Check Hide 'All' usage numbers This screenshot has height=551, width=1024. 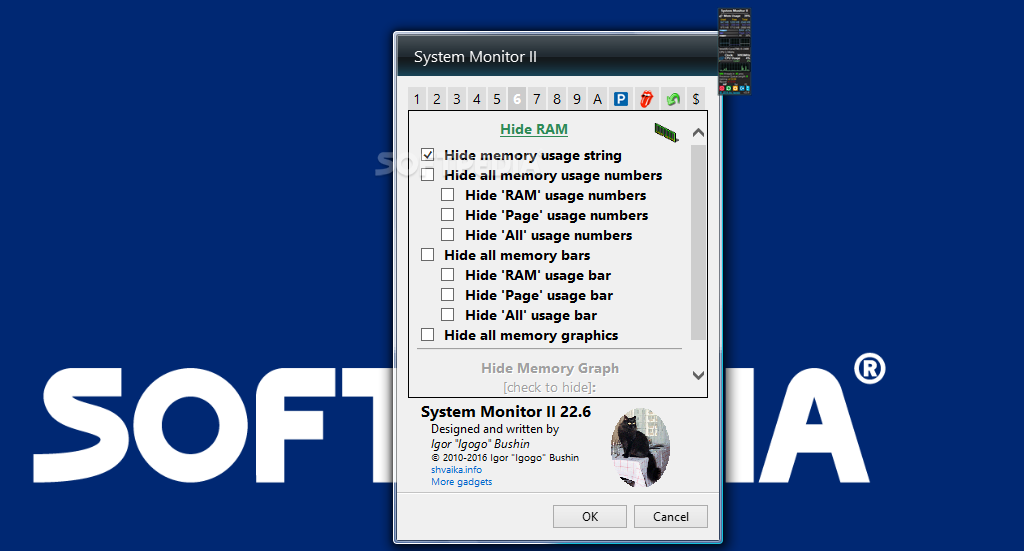(x=447, y=234)
